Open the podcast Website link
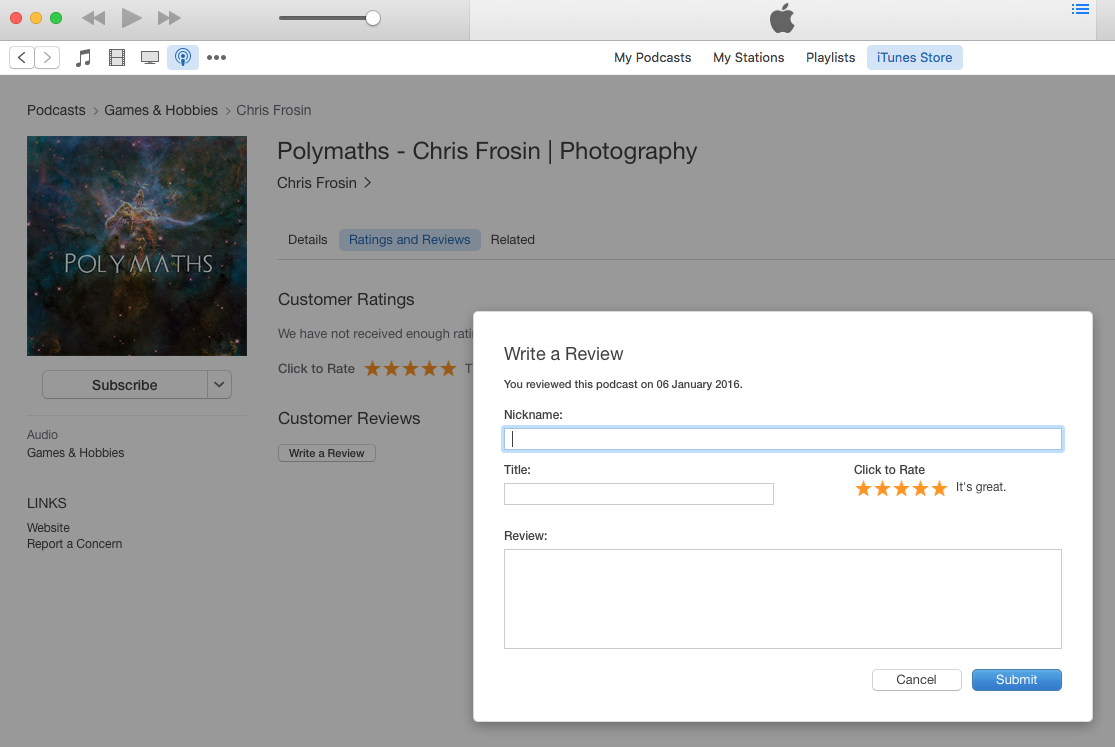 pyautogui.click(x=48, y=528)
